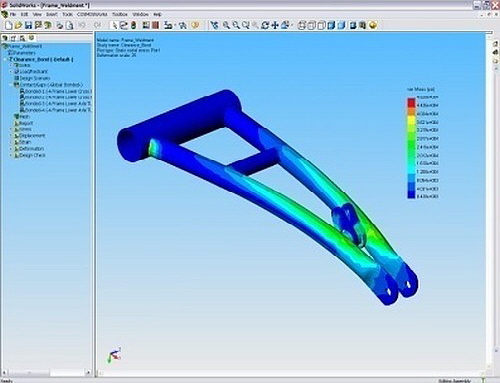Click the Hidden Lines Removed icon
500x383 pixels.
point(321,25)
